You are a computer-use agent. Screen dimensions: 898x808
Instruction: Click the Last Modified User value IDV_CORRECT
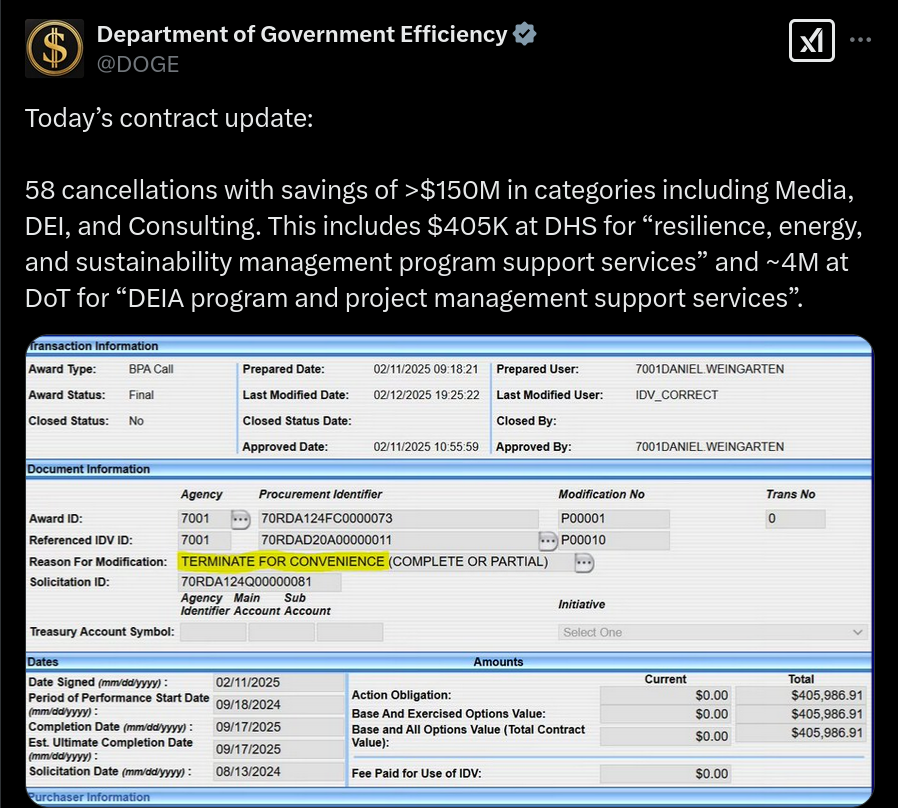[676, 395]
